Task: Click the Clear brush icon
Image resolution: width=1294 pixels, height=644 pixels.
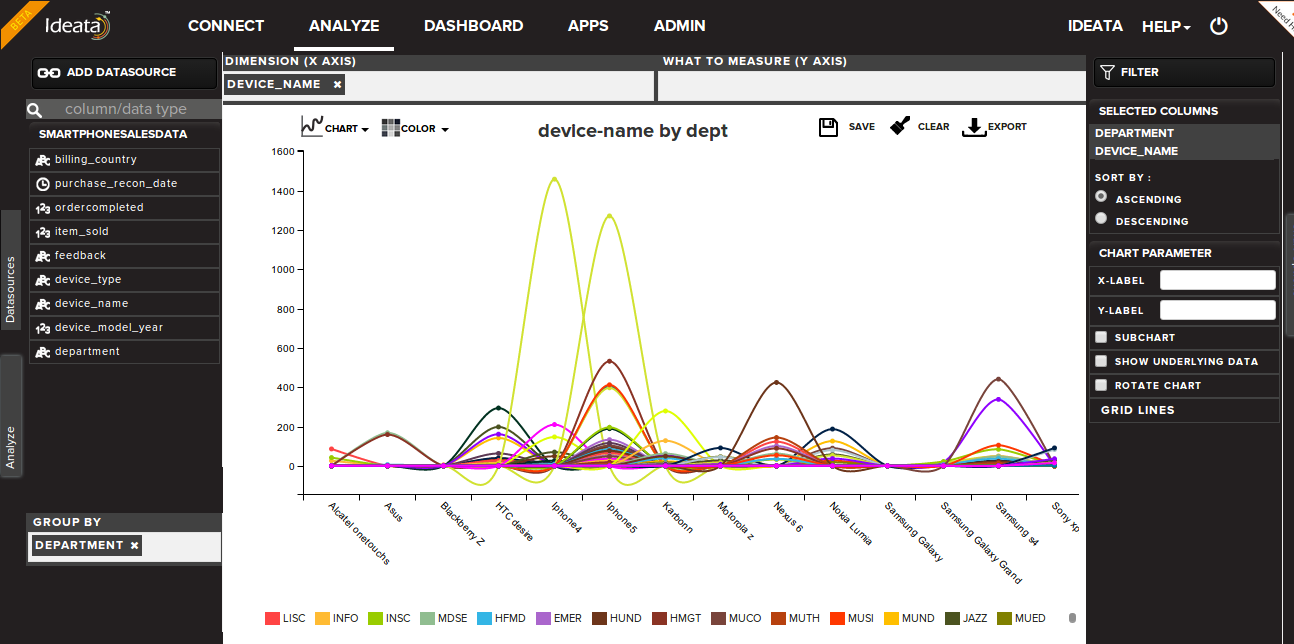Action: pyautogui.click(x=900, y=126)
